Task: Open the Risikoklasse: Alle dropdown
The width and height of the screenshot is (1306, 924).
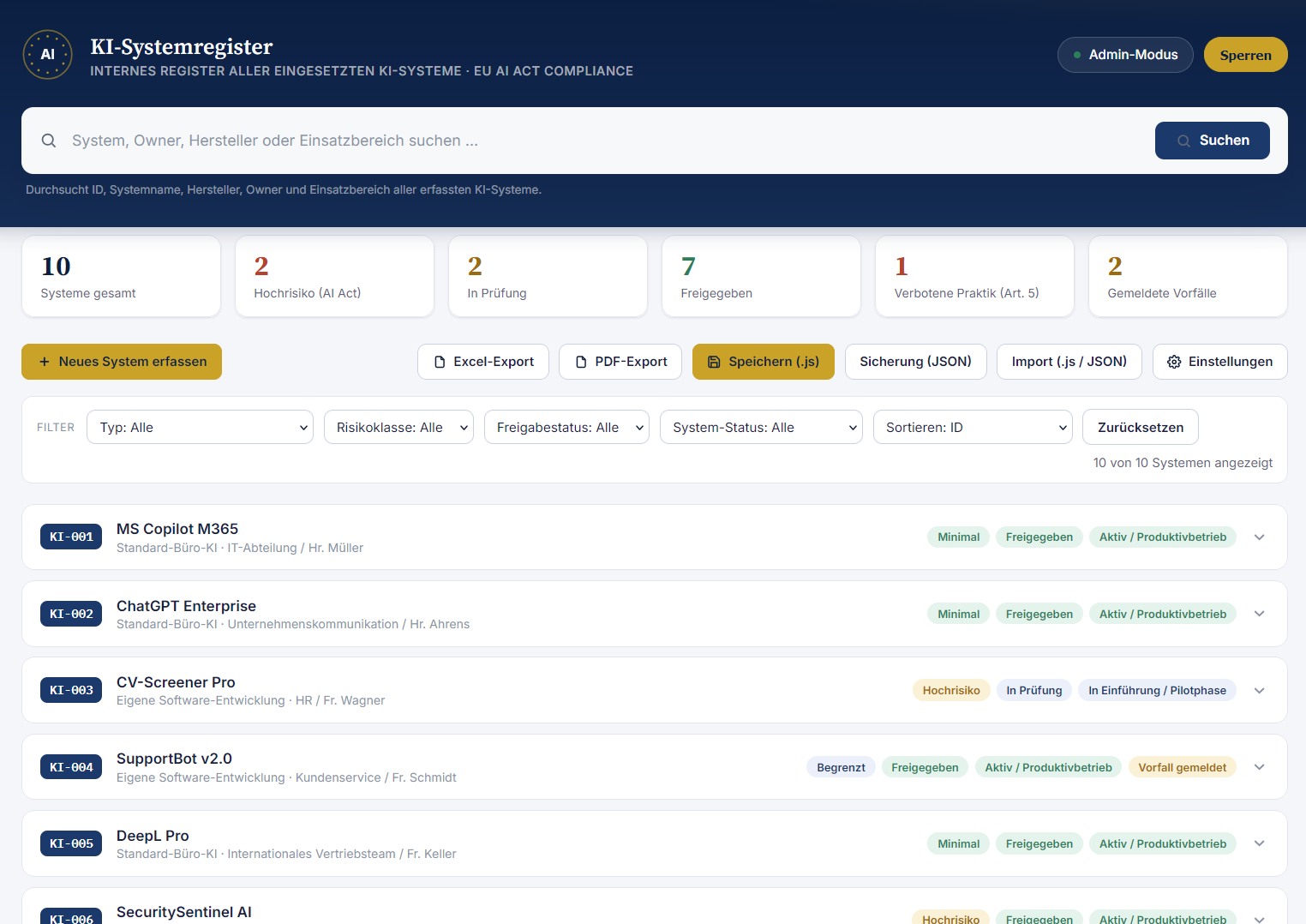Action: pyautogui.click(x=398, y=427)
